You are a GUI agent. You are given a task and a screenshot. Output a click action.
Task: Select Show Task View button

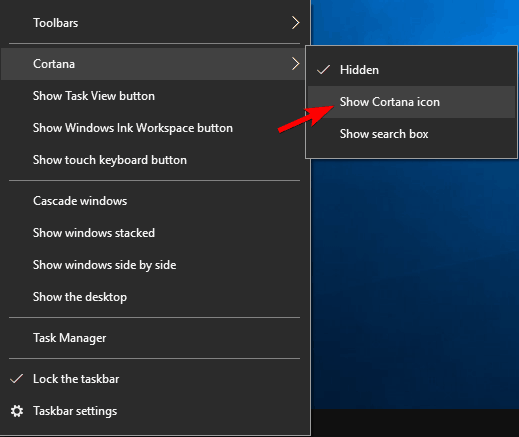(x=155, y=96)
